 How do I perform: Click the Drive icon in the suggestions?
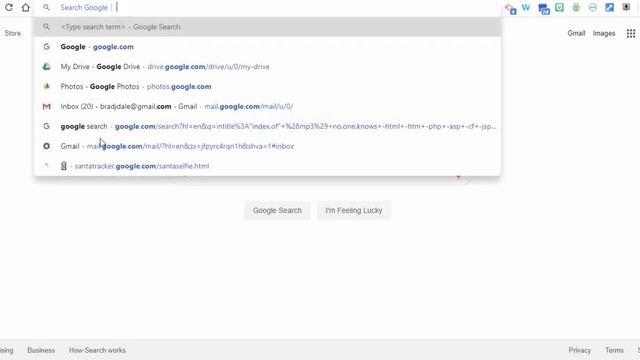[x=47, y=67]
